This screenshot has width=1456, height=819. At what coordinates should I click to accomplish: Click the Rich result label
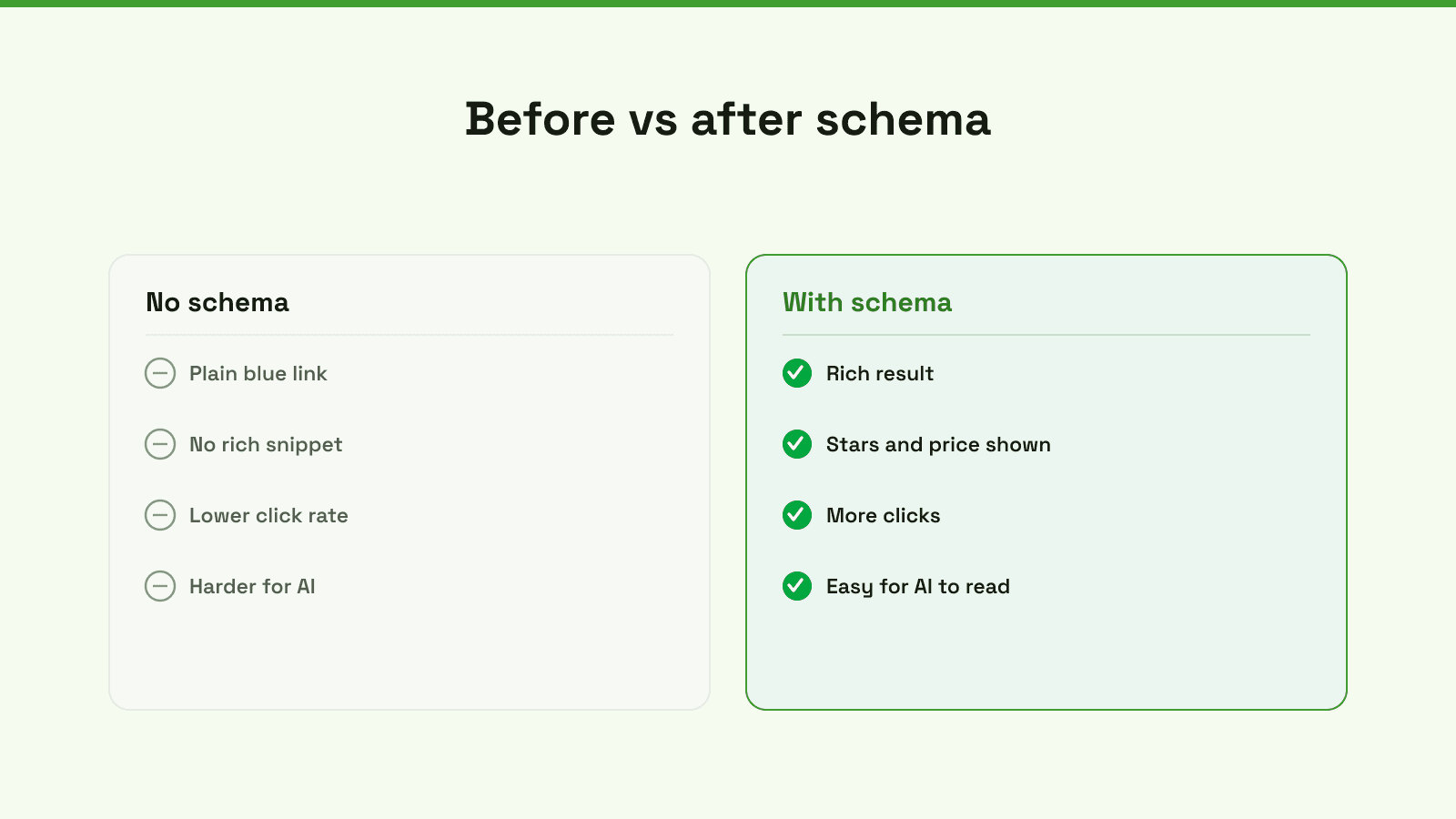point(880,373)
